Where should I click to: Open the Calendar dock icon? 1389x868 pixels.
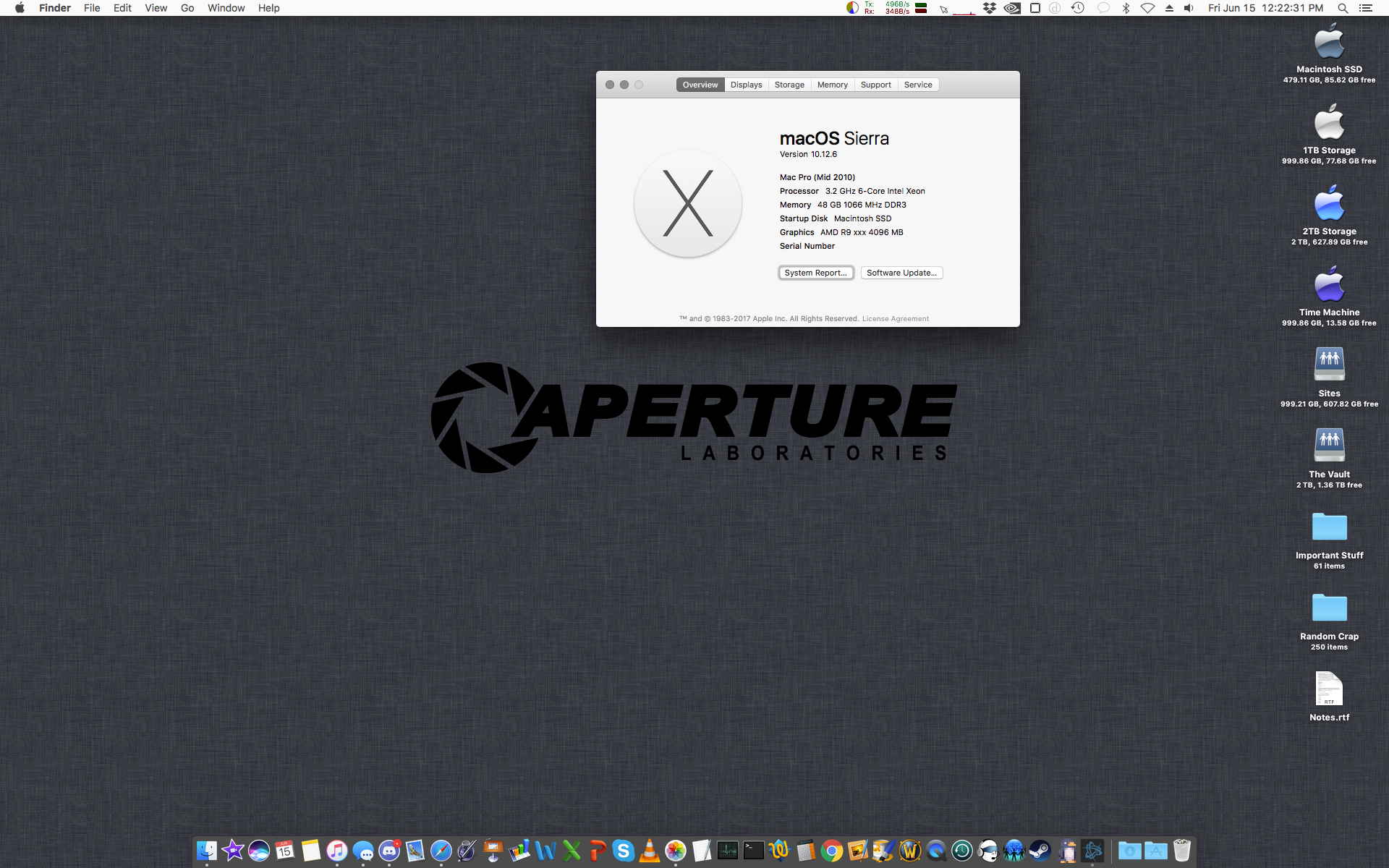[x=285, y=851]
